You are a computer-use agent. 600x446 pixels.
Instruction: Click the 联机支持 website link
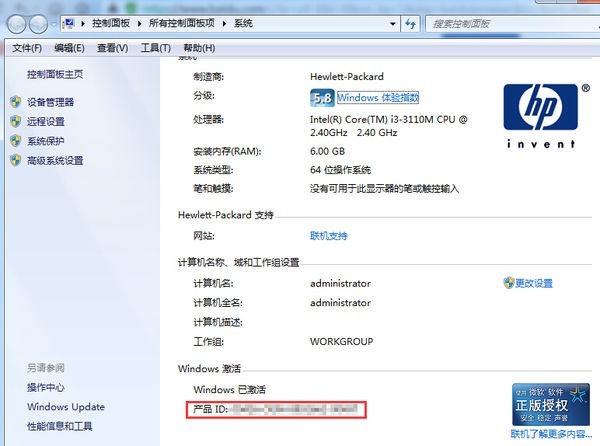[329, 236]
